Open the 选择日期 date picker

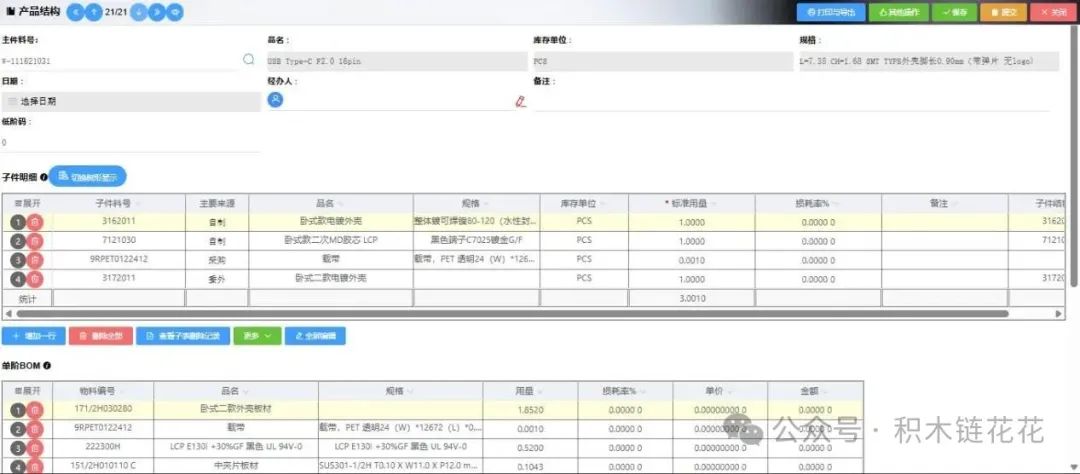130,101
